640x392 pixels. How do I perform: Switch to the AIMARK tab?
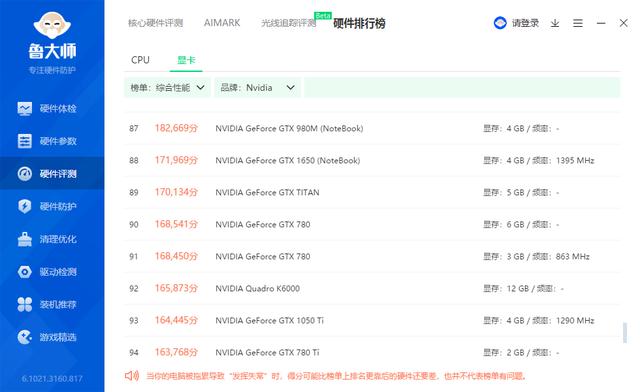pyautogui.click(x=222, y=23)
